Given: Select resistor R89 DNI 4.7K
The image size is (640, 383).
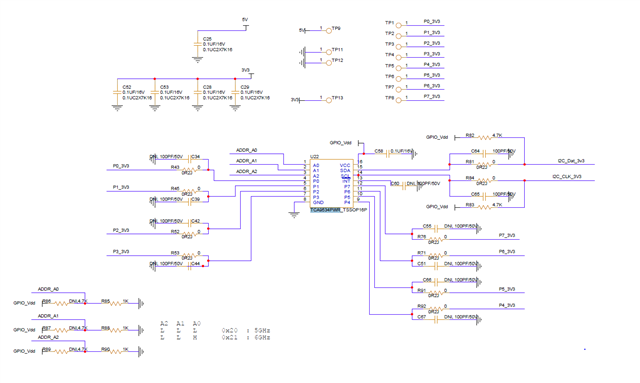Looking at the screenshot, I should [x=61, y=352].
